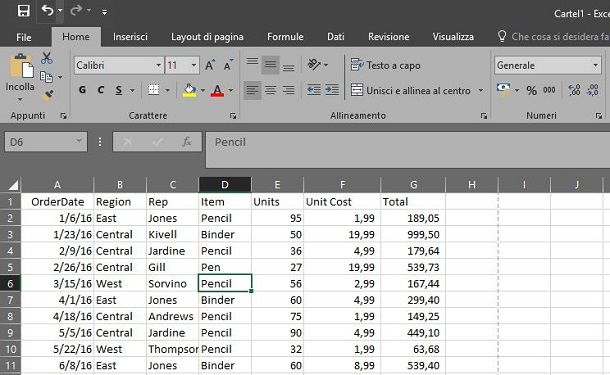Copy selection with the copy icon
This screenshot has height=375, width=610.
(x=46, y=77)
